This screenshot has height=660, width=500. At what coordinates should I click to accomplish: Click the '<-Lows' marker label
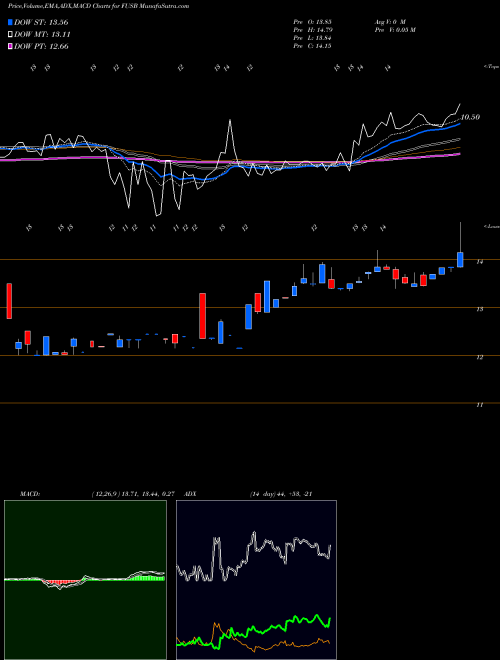click(491, 226)
